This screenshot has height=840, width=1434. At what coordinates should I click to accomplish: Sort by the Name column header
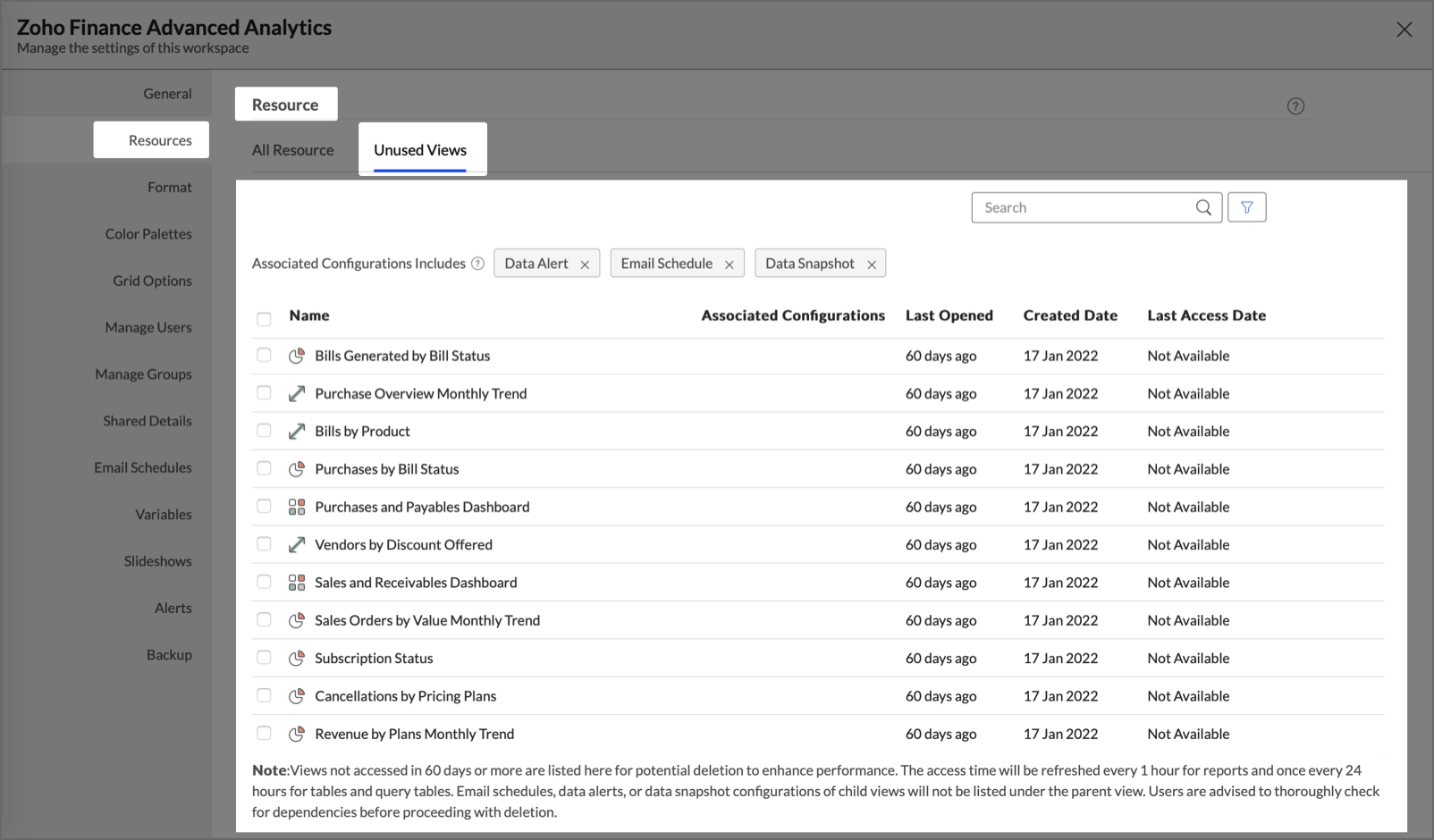[x=309, y=315]
